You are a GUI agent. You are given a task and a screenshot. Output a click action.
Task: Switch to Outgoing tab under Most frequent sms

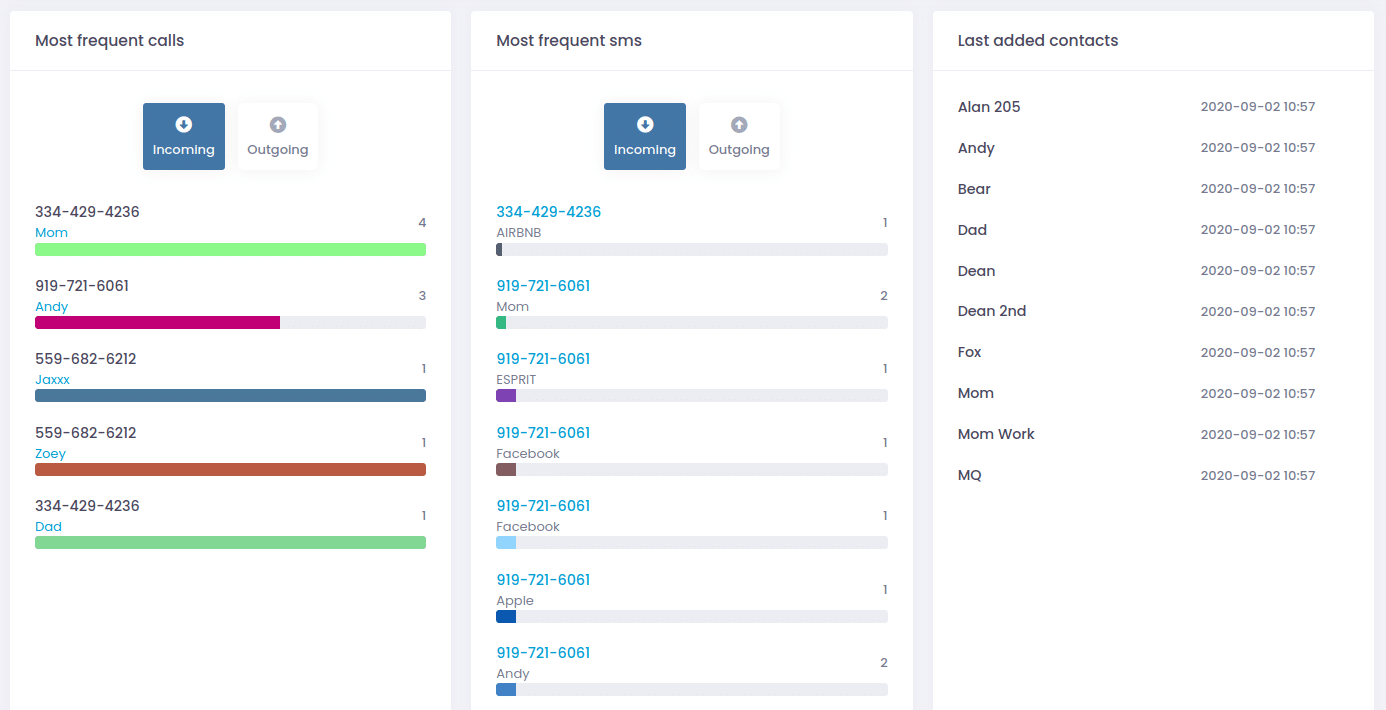(x=739, y=136)
